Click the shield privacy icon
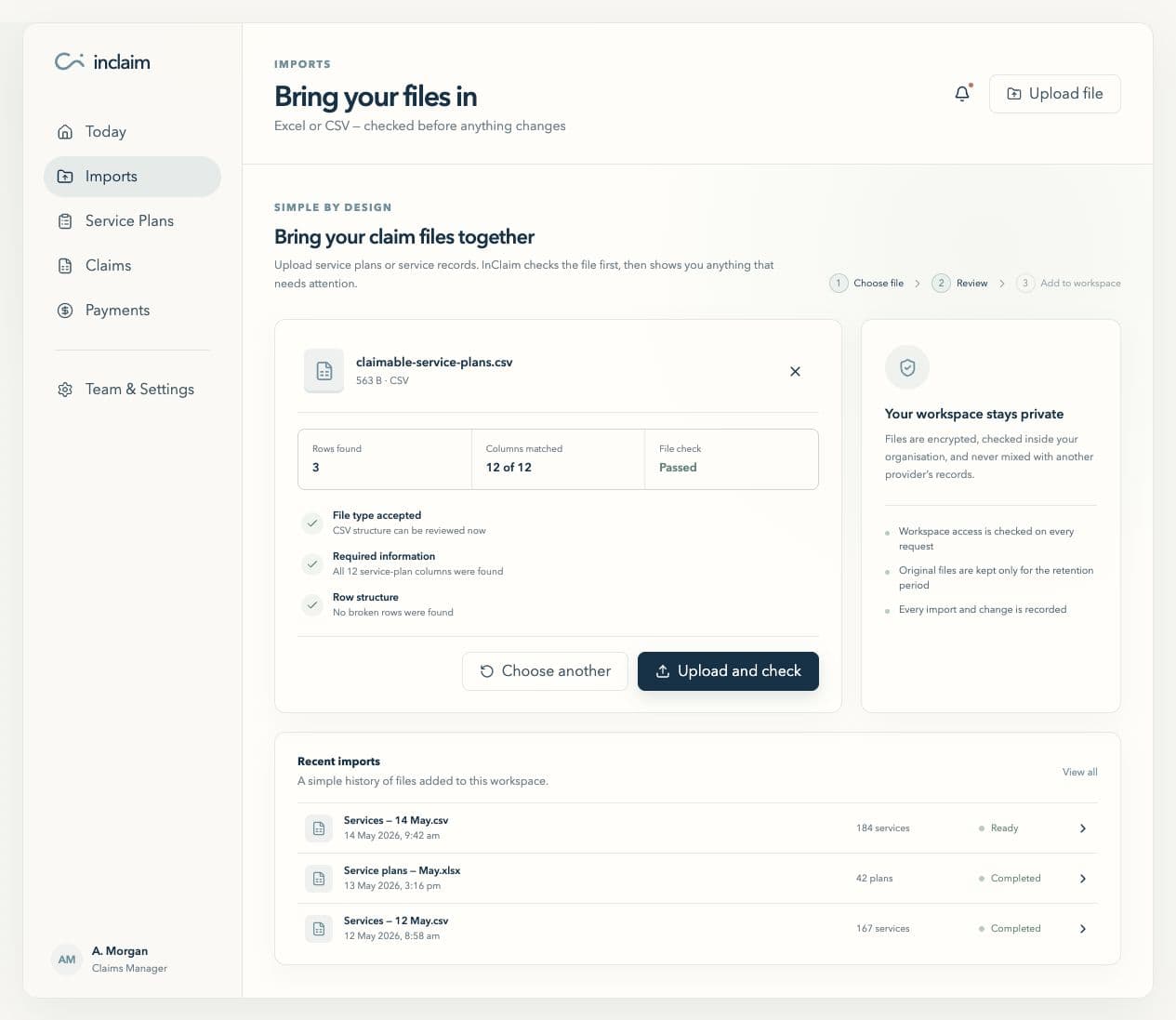 (x=907, y=367)
